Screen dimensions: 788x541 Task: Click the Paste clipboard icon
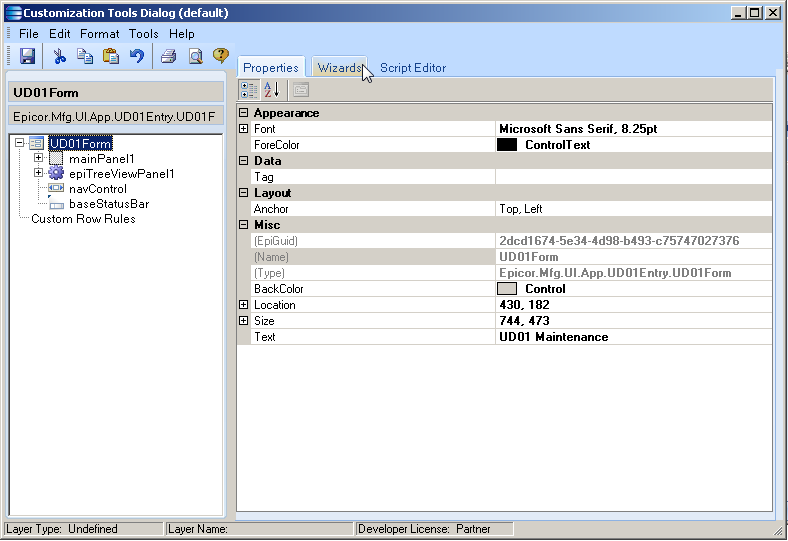click(x=111, y=56)
